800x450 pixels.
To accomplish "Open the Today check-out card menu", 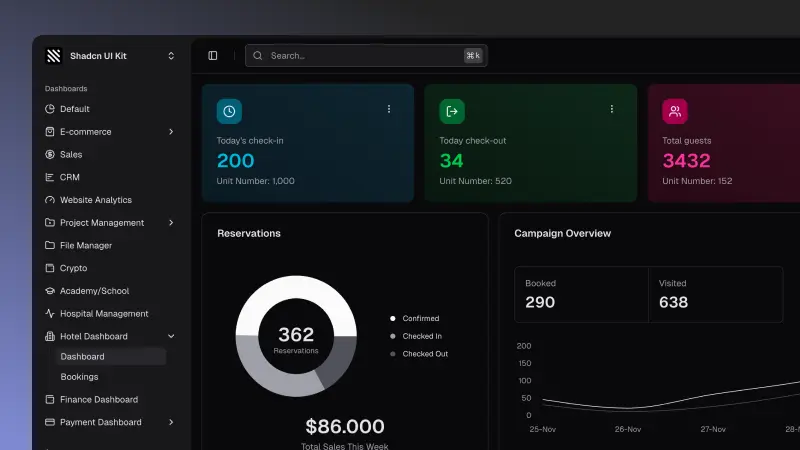I will tap(612, 109).
